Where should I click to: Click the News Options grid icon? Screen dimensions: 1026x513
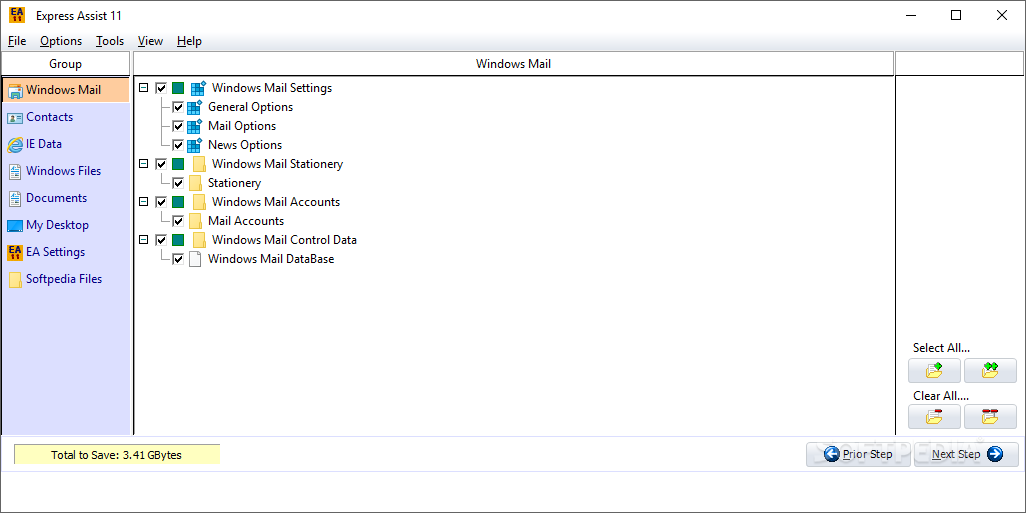(194, 145)
